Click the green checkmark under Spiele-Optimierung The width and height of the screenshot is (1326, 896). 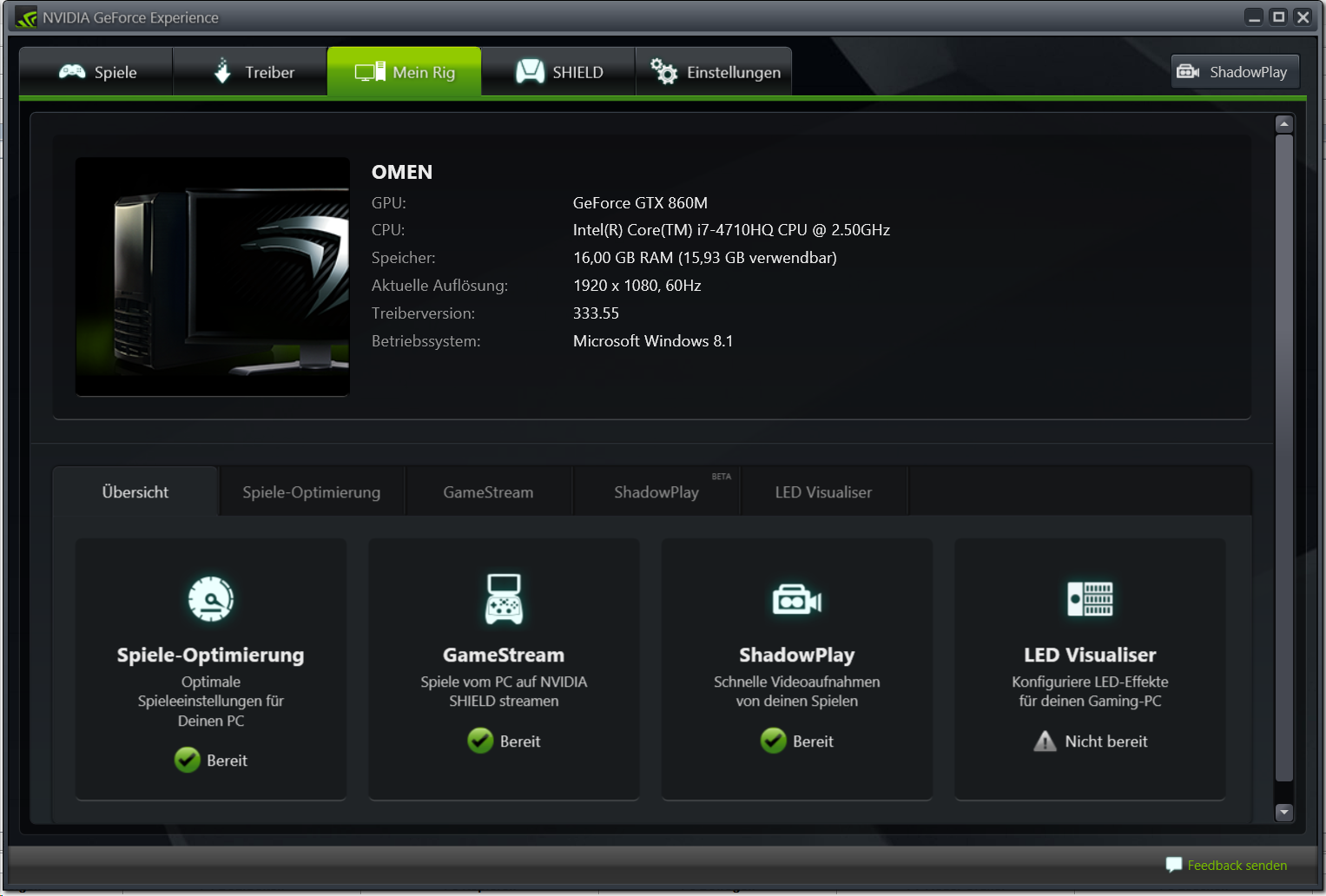click(187, 760)
